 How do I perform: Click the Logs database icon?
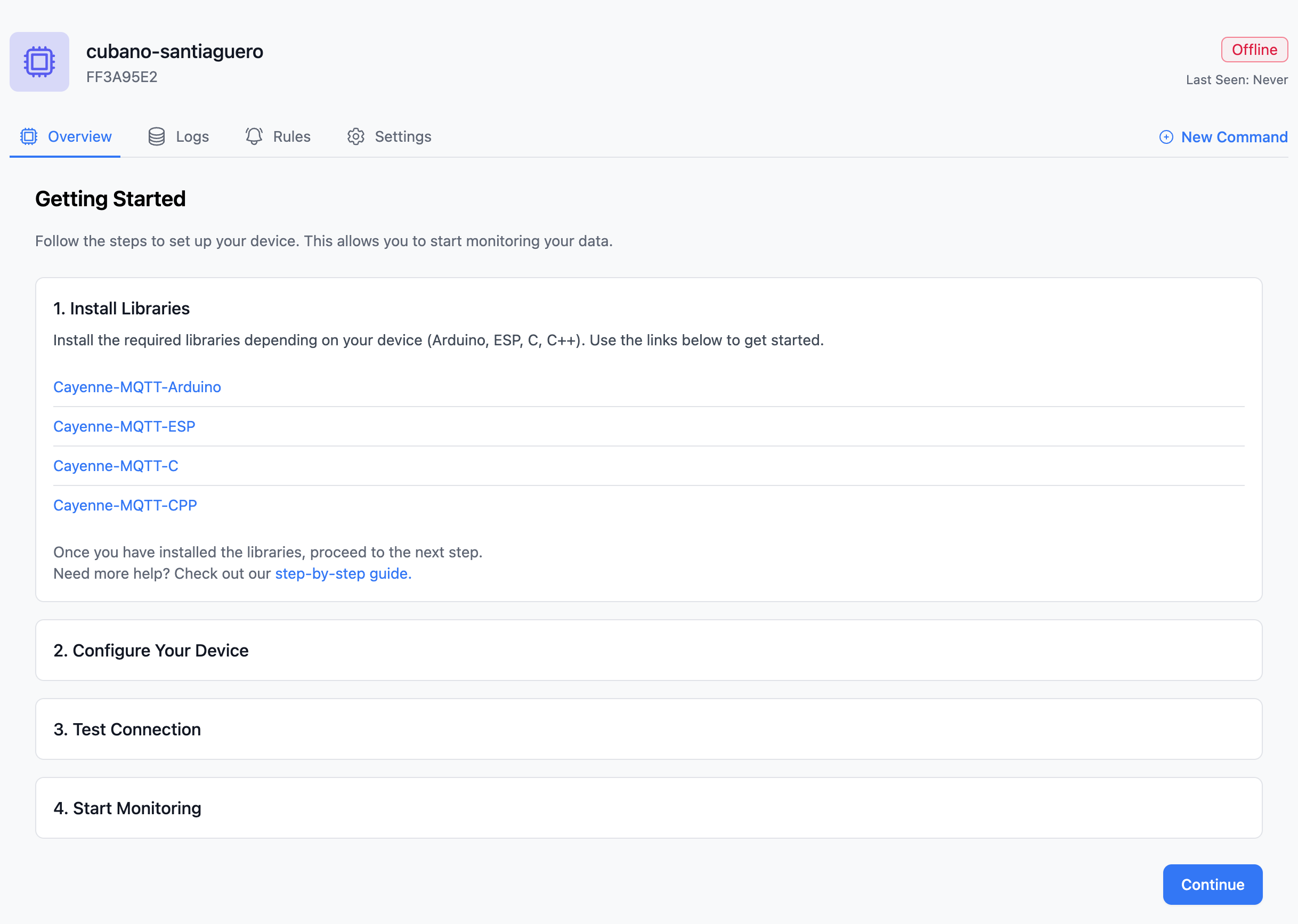[157, 136]
